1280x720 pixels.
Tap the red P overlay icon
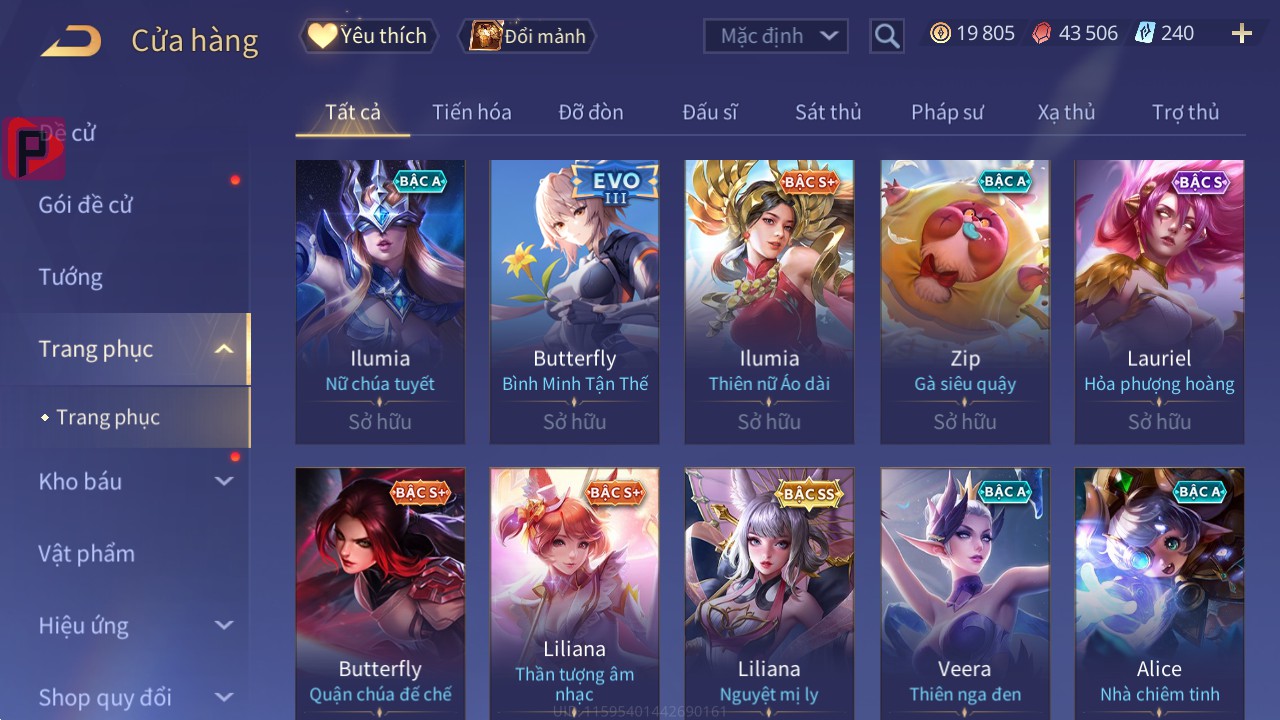click(x=33, y=148)
